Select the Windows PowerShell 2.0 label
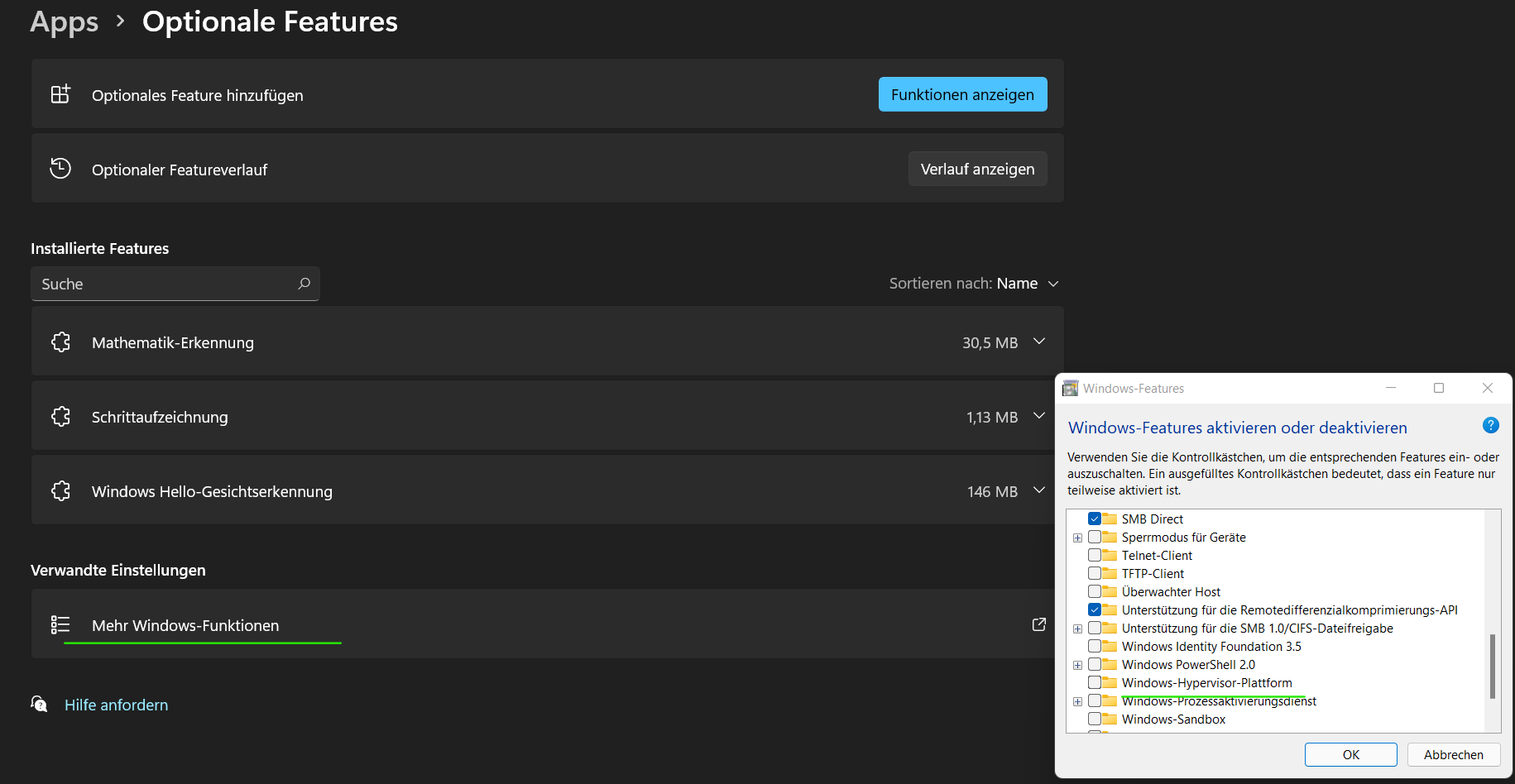This screenshot has height=784, width=1515. coord(1188,665)
